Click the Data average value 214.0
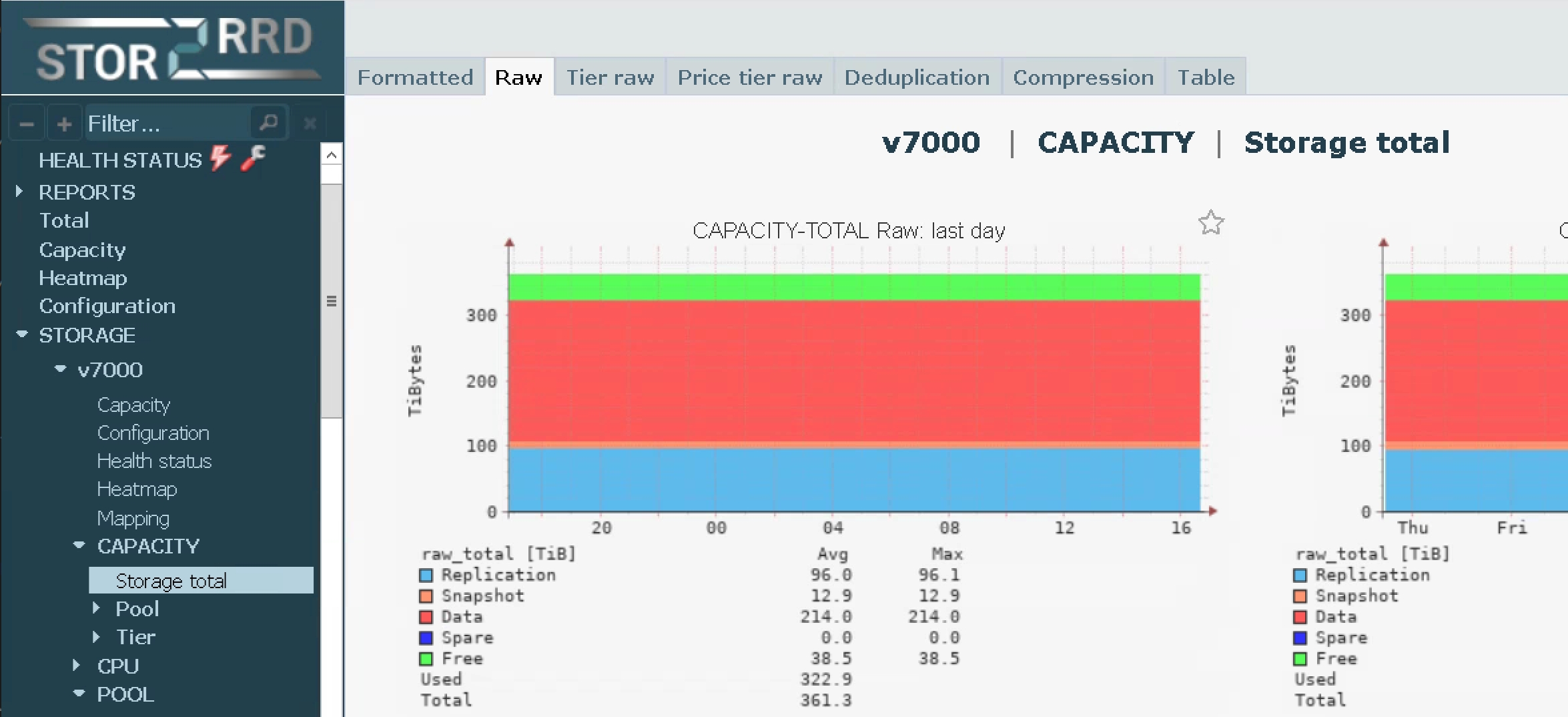The height and width of the screenshot is (717, 1568). (x=826, y=617)
